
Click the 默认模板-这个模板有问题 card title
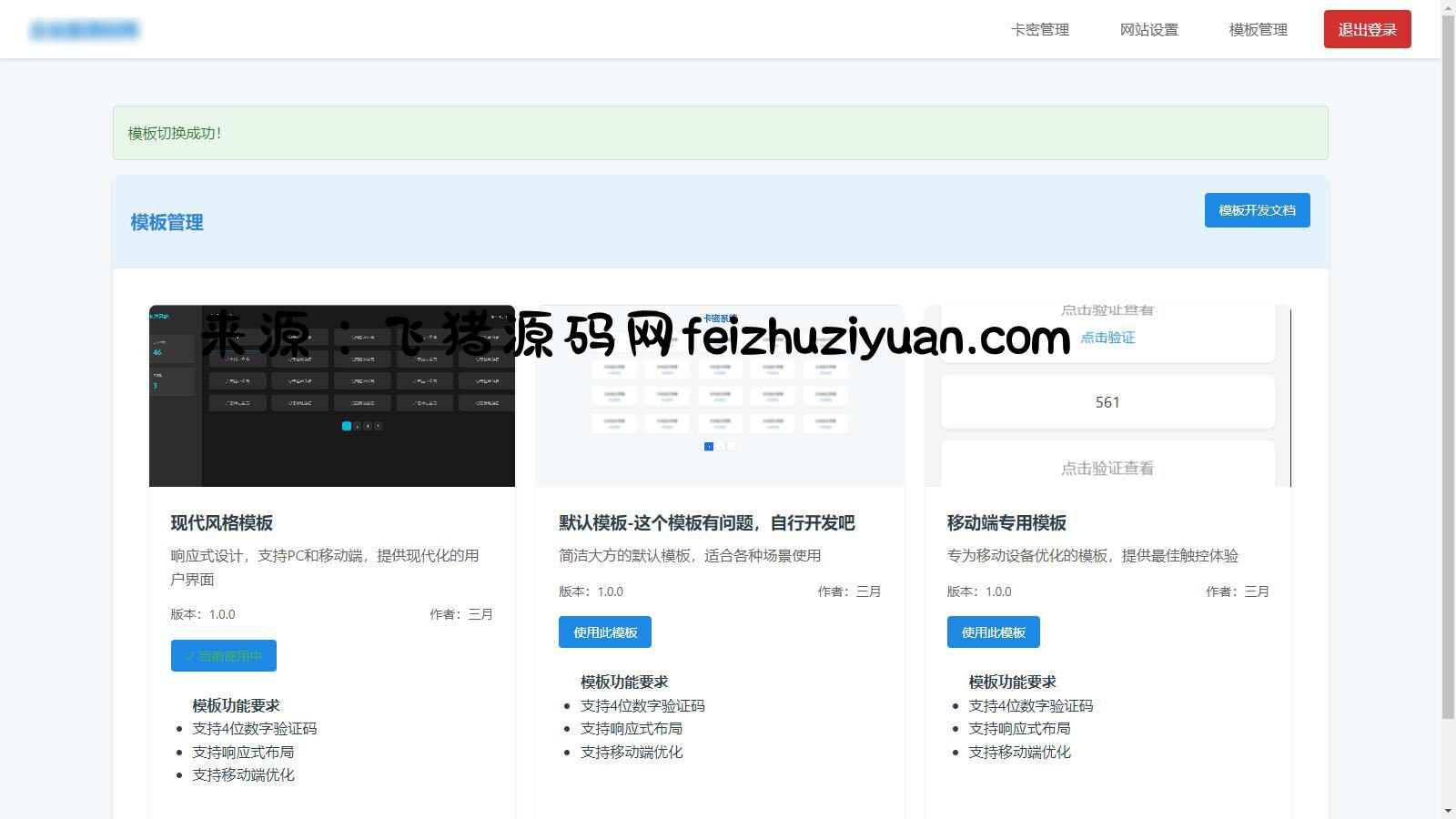click(x=706, y=523)
